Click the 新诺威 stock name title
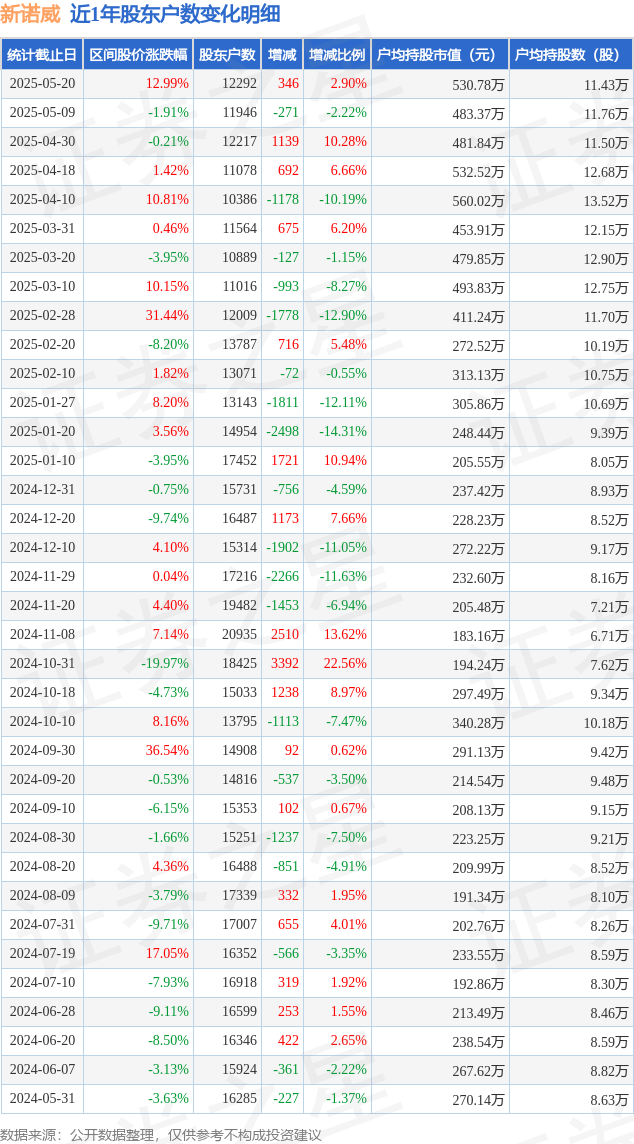This screenshot has height=1144, width=634. point(31,14)
